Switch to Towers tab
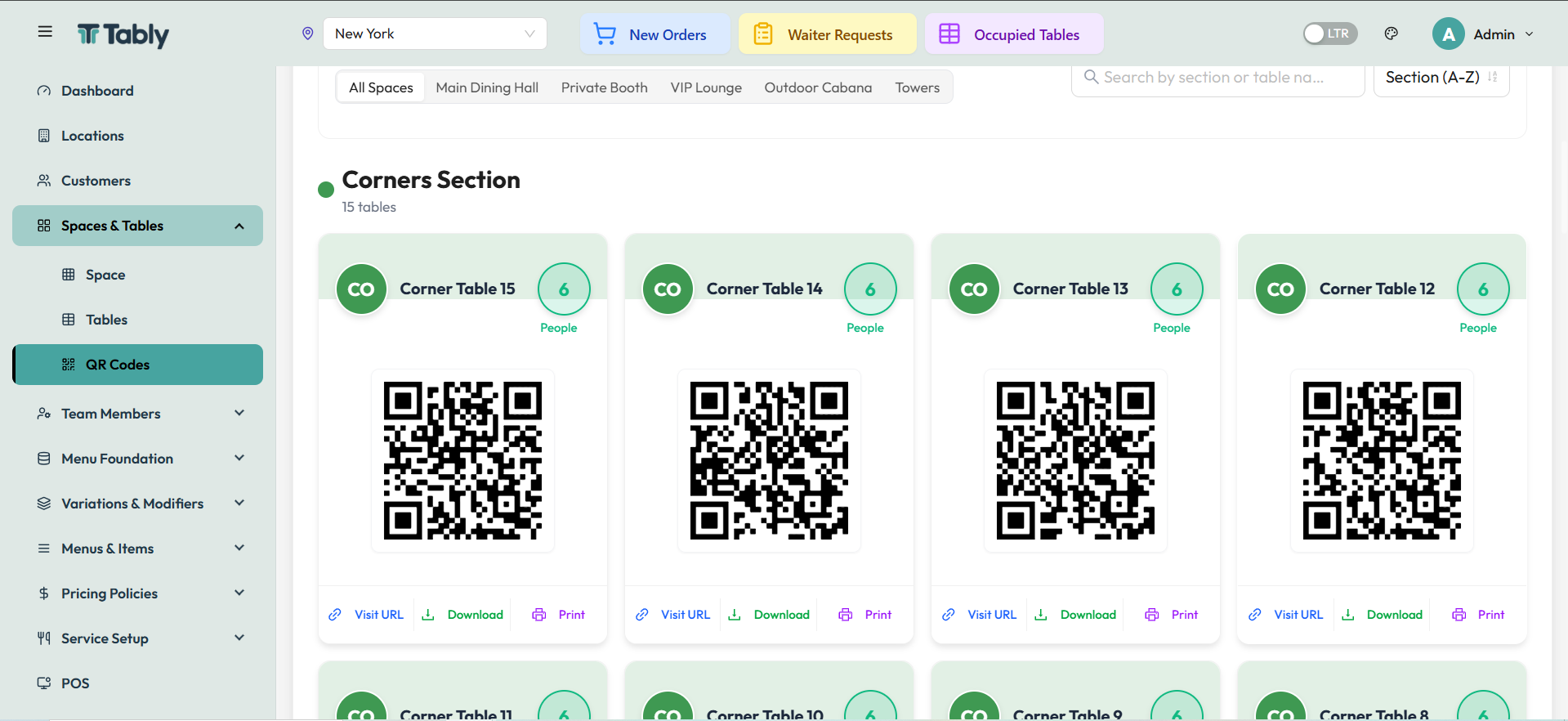Screen dimensions: 1568x721 (918, 87)
